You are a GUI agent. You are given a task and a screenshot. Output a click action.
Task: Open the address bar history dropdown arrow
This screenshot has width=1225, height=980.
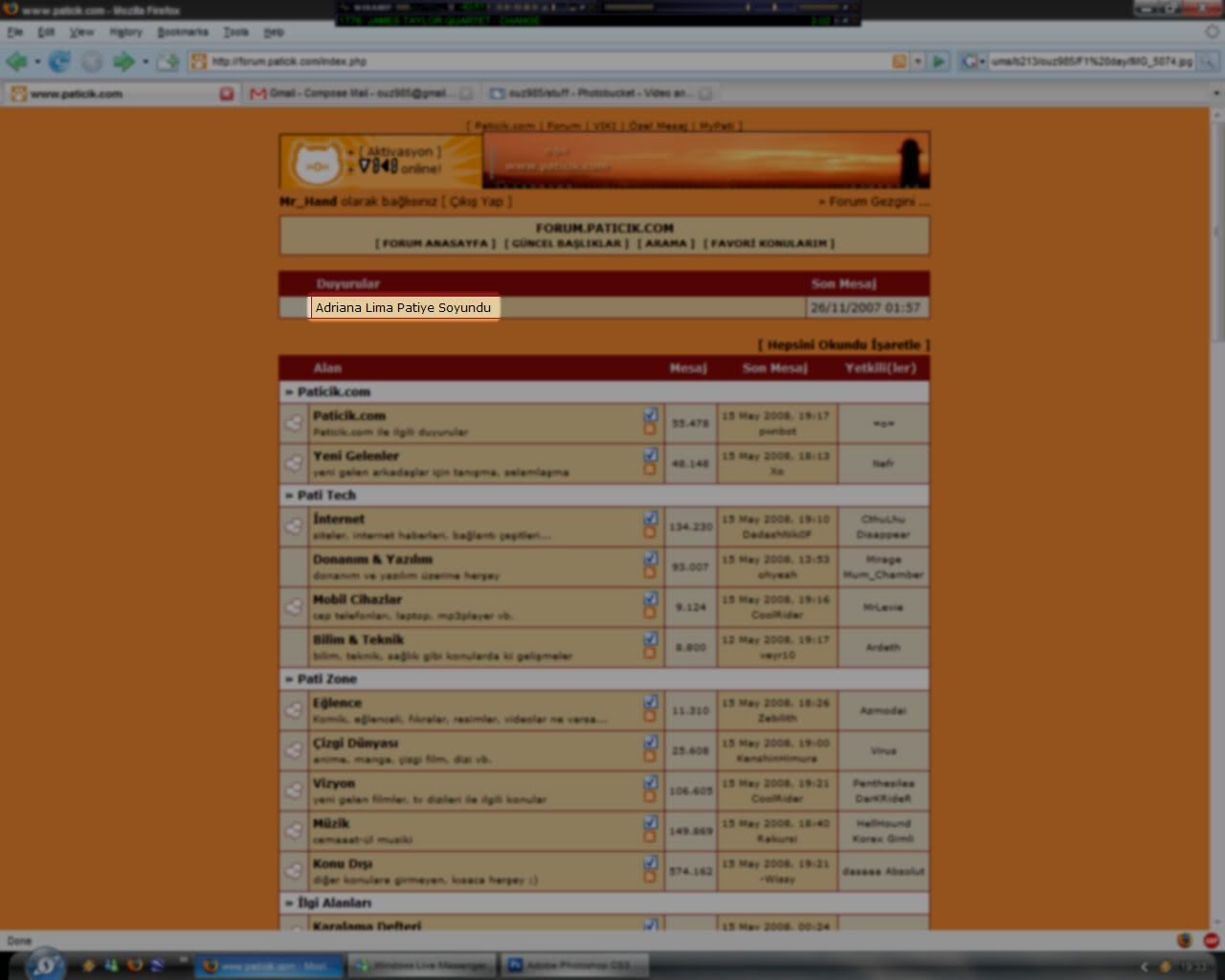point(917,61)
